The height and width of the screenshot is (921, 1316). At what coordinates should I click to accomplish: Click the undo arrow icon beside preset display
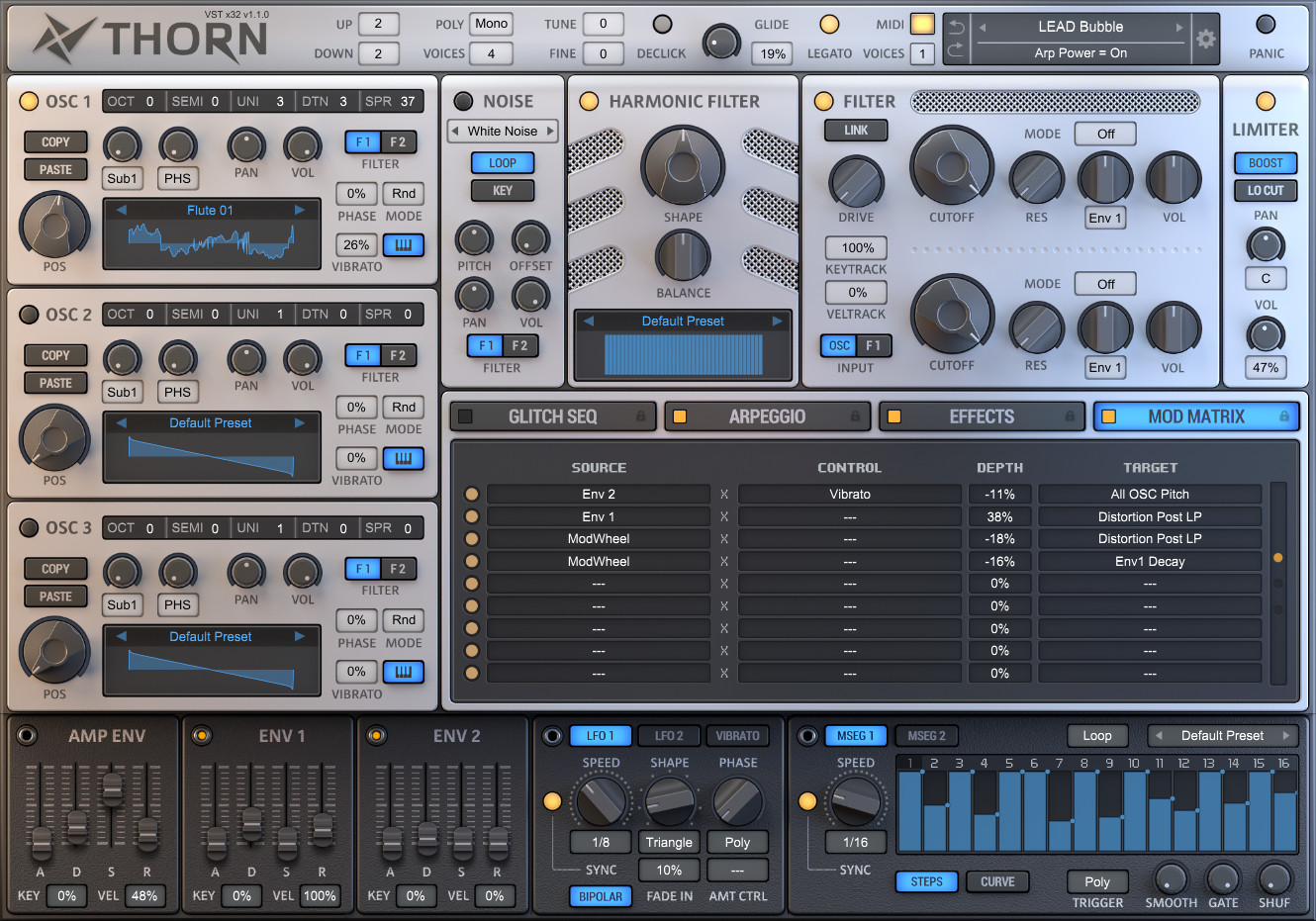(x=956, y=27)
